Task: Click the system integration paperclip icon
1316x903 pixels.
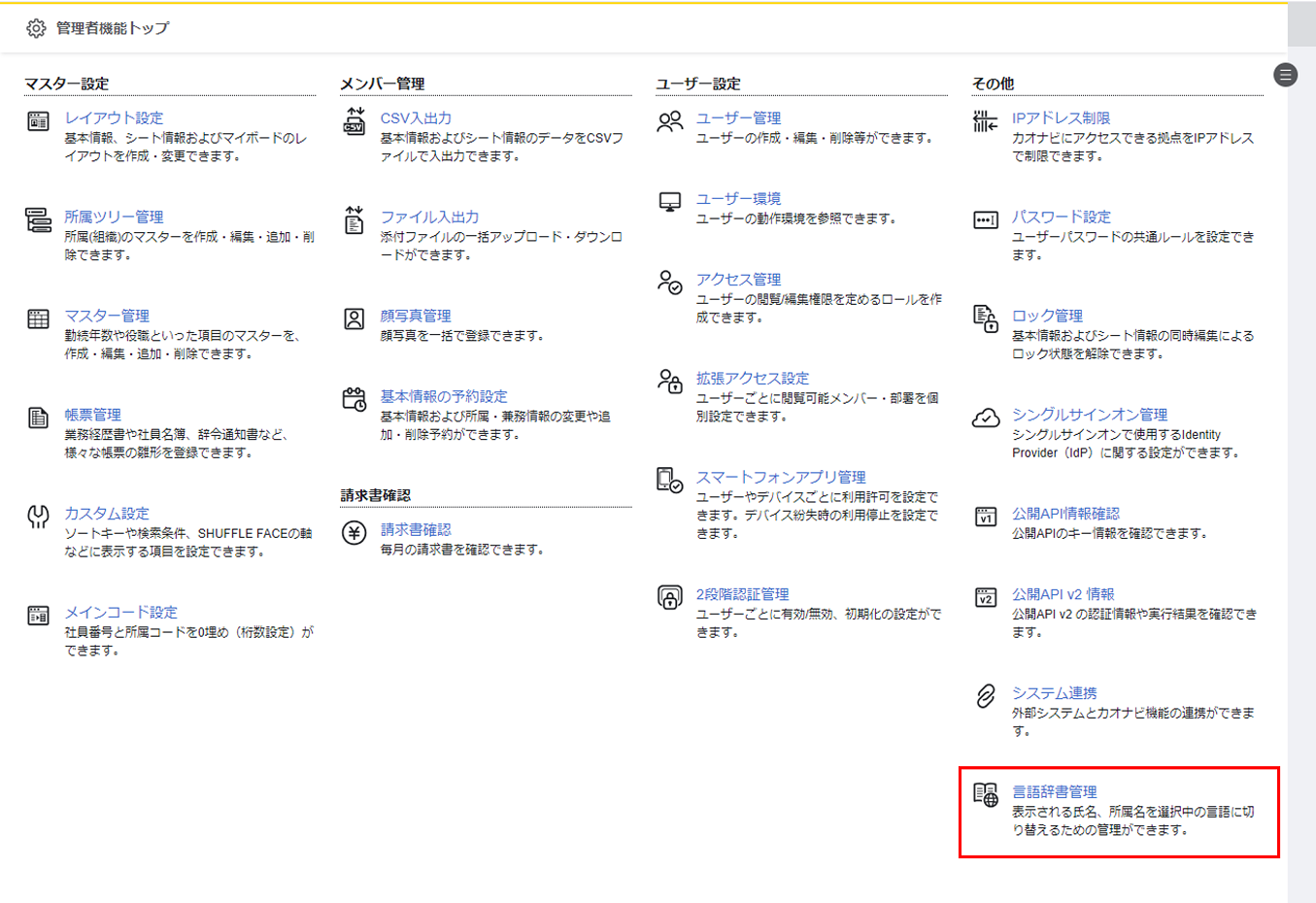Action: point(986,696)
